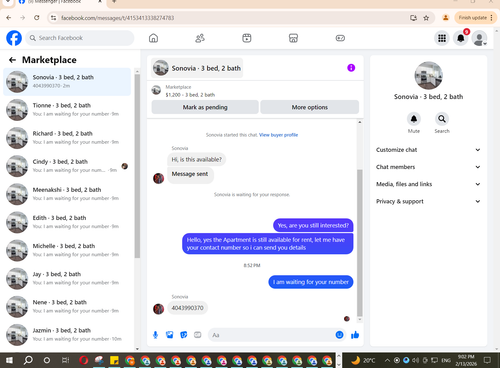Open Richard conversation in list

tap(67, 138)
